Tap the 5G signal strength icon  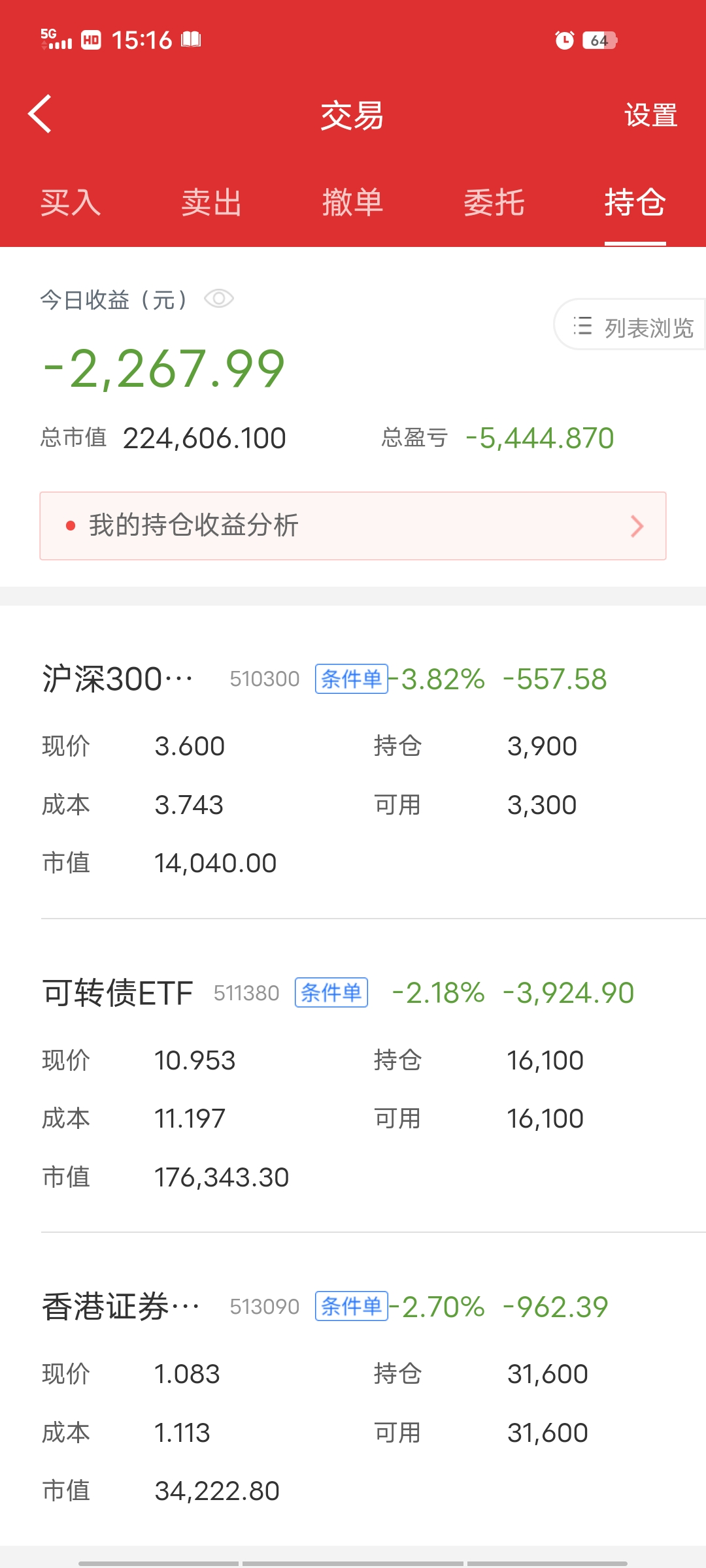[56, 40]
